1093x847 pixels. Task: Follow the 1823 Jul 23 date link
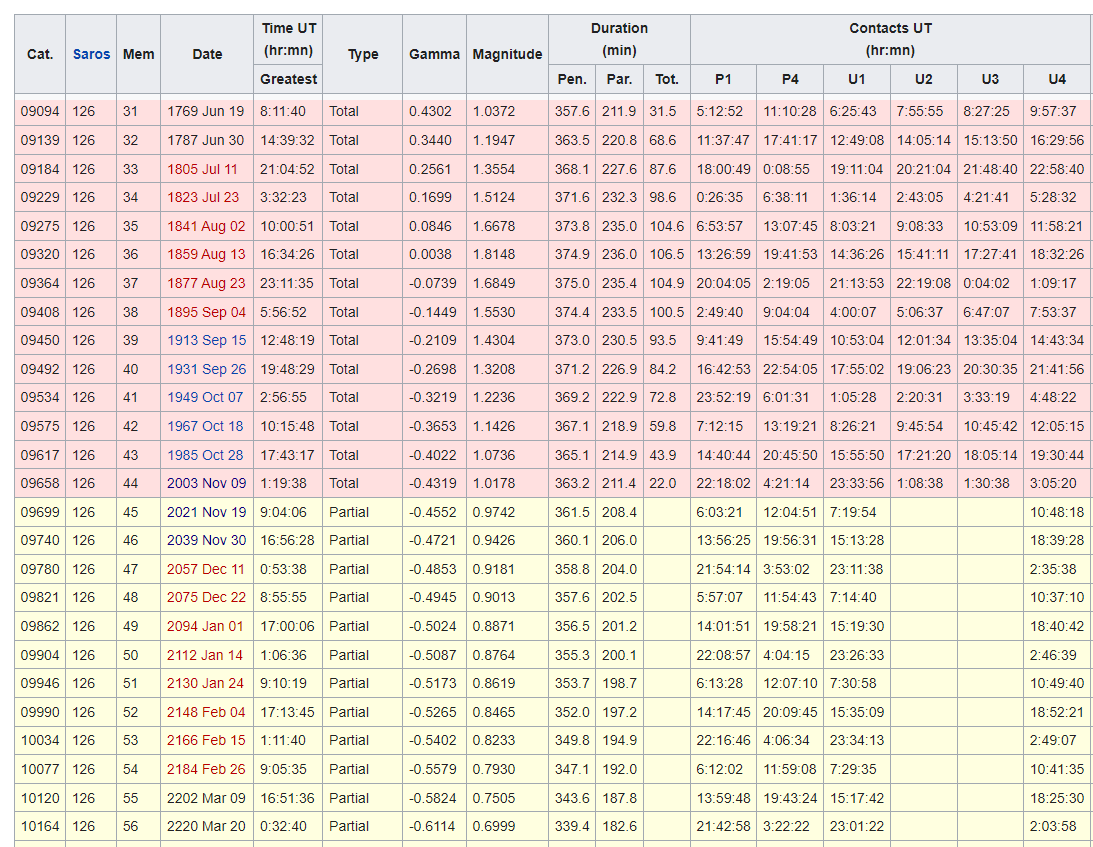[205, 197]
